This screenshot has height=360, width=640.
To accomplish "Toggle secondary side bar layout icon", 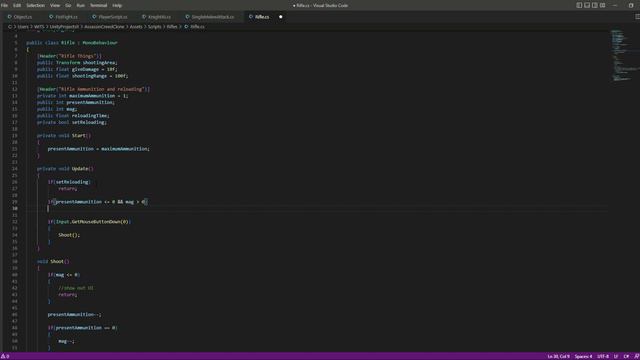I will tap(595, 5).
